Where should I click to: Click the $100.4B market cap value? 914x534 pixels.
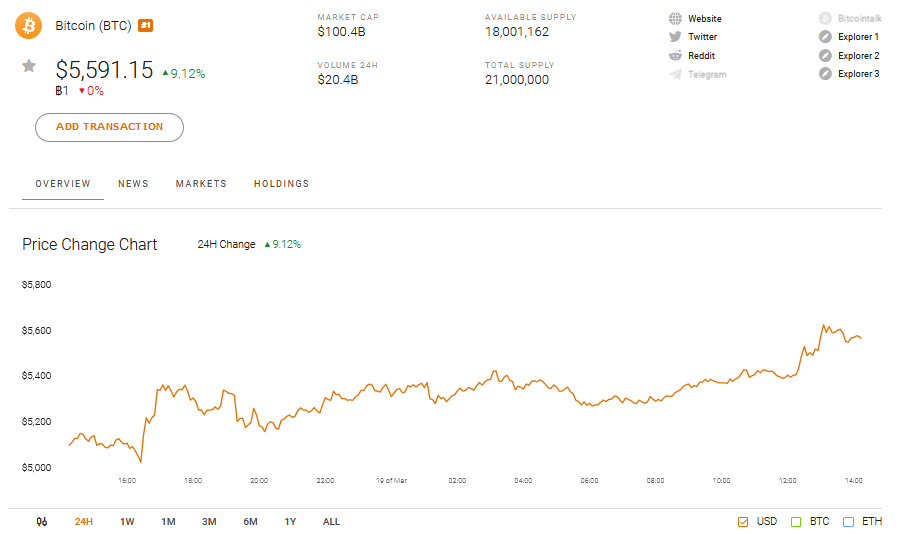pyautogui.click(x=342, y=32)
